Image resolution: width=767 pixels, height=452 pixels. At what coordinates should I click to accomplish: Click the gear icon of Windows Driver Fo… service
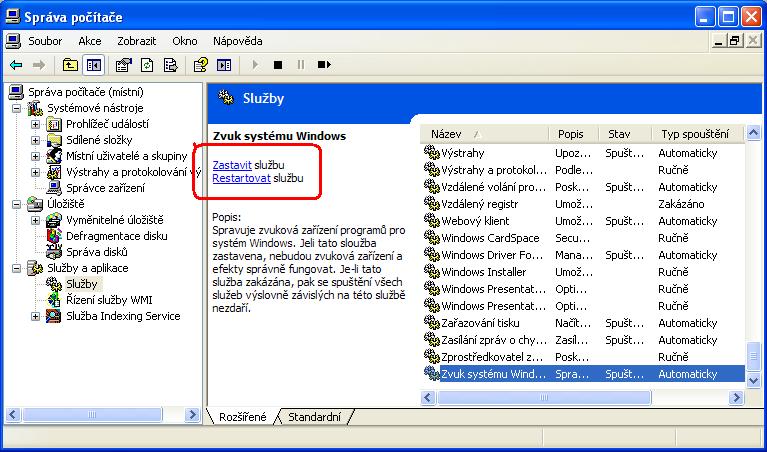tap(431, 255)
